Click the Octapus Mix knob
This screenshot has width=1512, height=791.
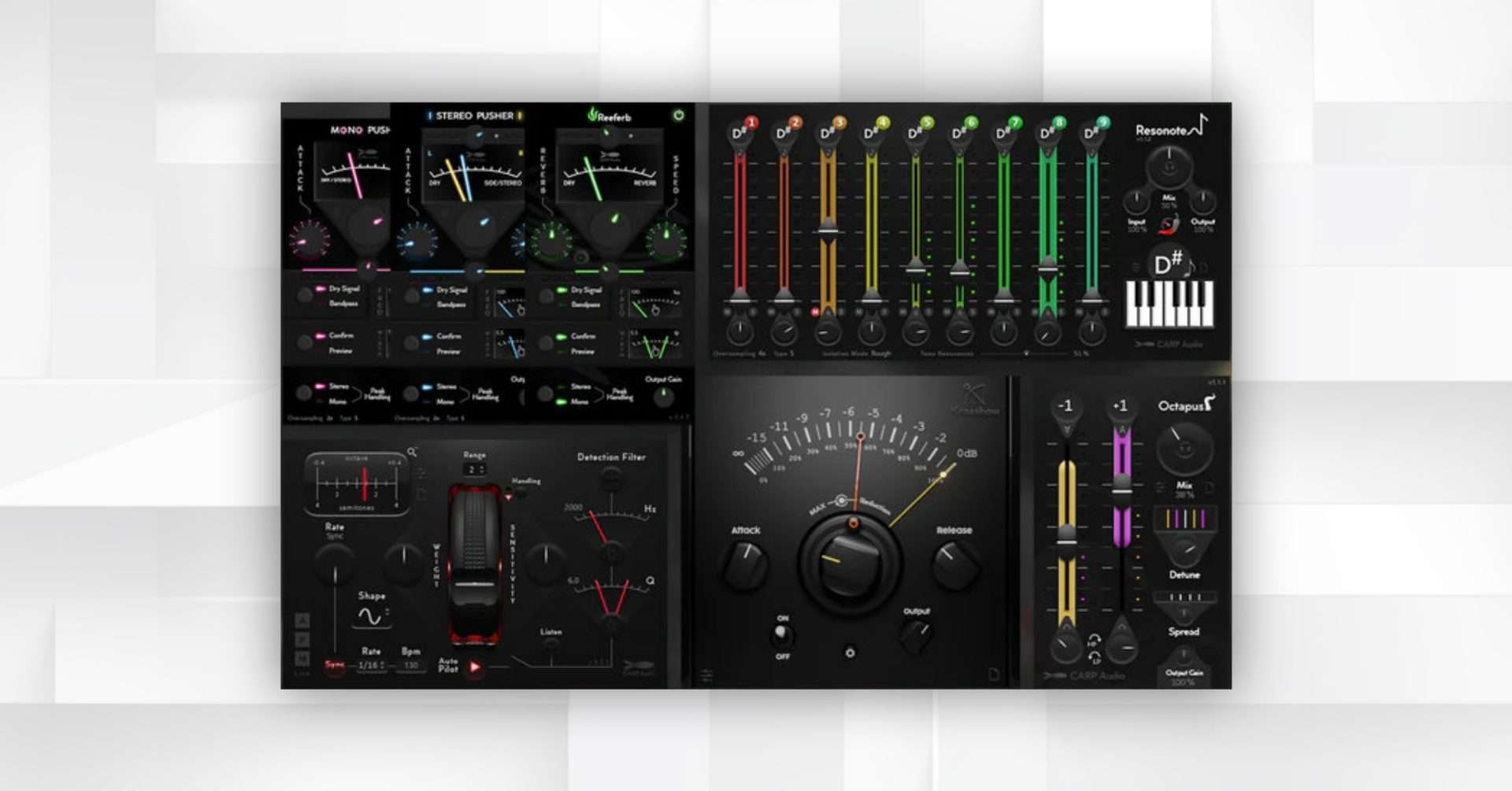tap(1184, 449)
